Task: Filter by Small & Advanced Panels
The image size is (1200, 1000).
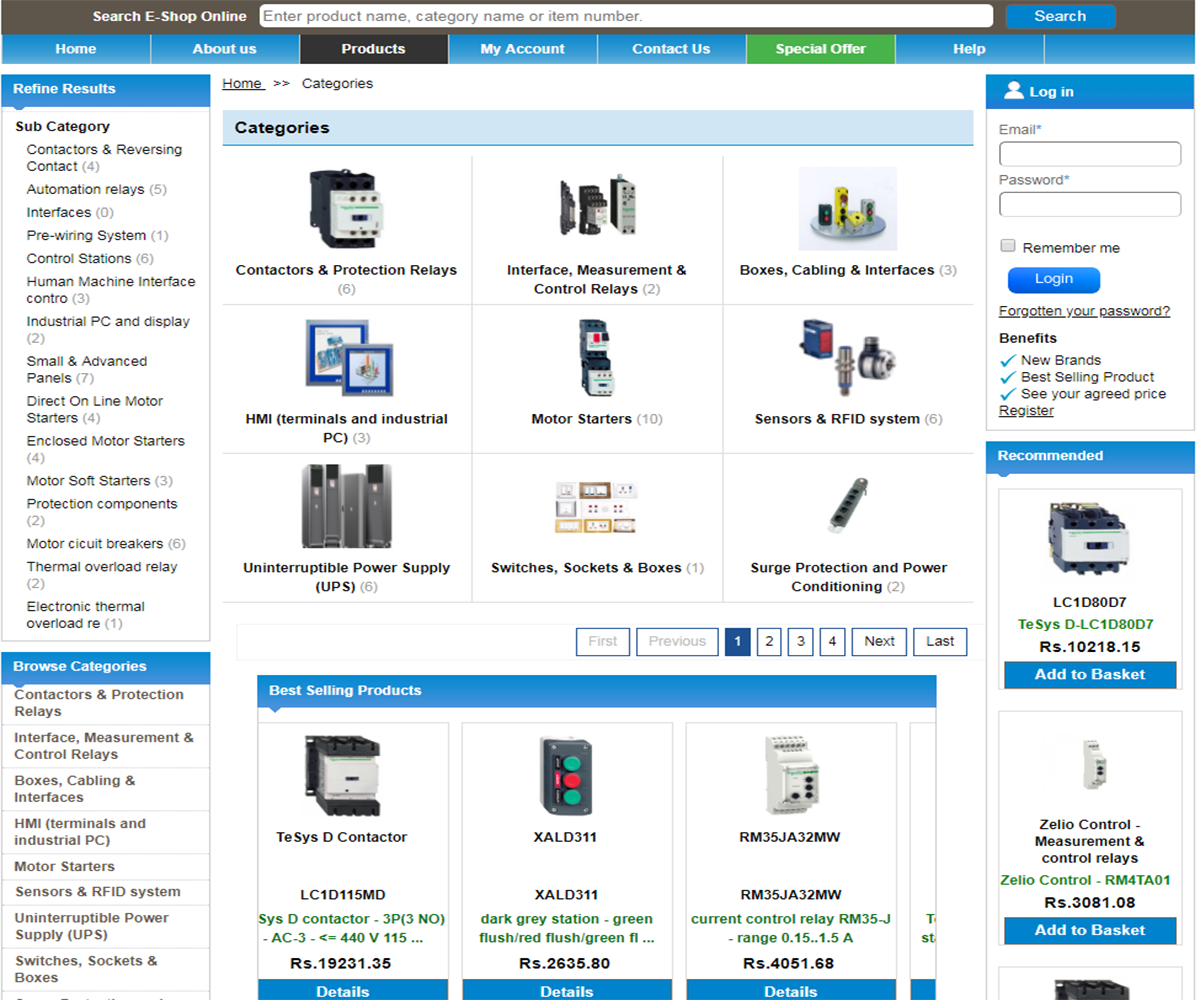Action: [87, 370]
